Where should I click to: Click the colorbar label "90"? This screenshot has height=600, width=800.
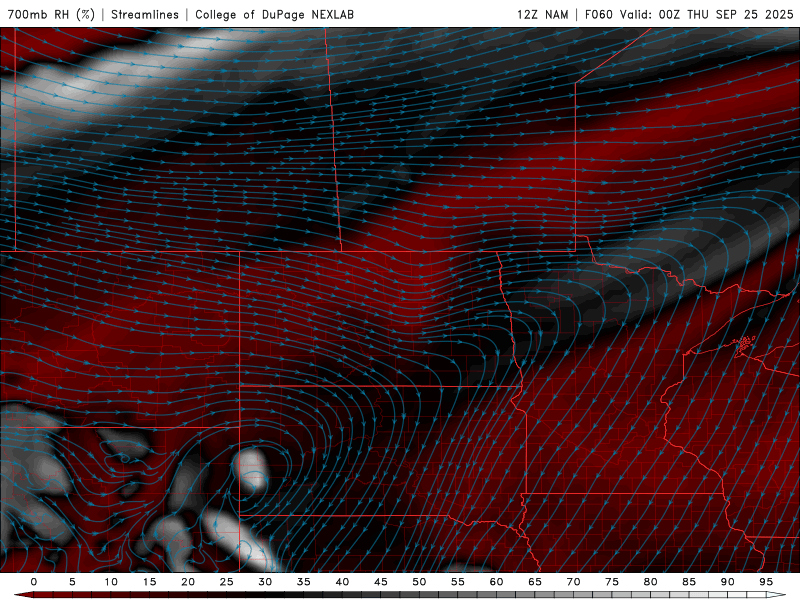[x=727, y=582]
